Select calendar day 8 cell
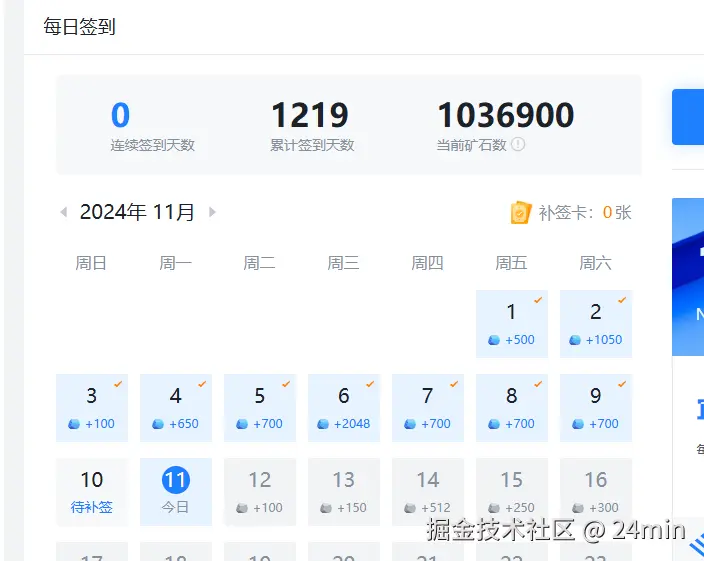This screenshot has height=561, width=704. pos(512,408)
